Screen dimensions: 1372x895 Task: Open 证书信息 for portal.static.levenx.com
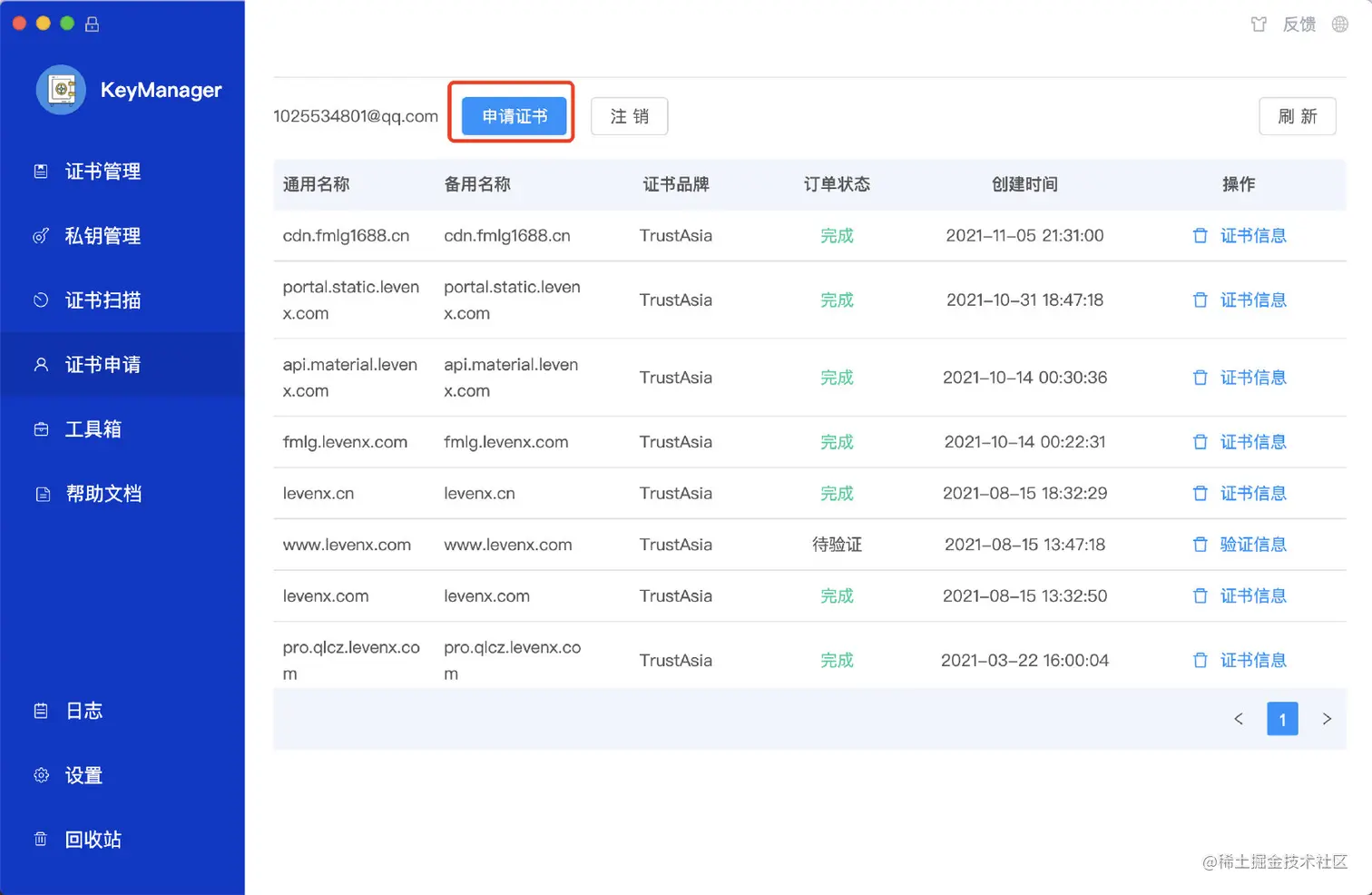point(1253,300)
